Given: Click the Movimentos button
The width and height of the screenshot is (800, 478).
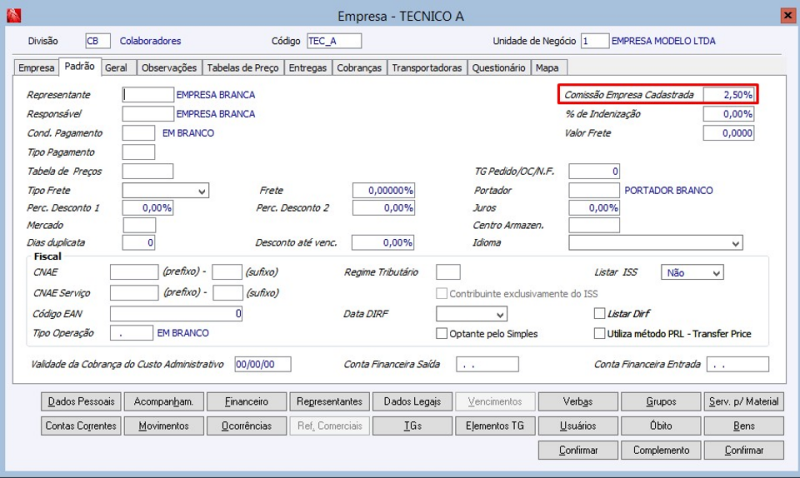Looking at the screenshot, I should coord(164,426).
